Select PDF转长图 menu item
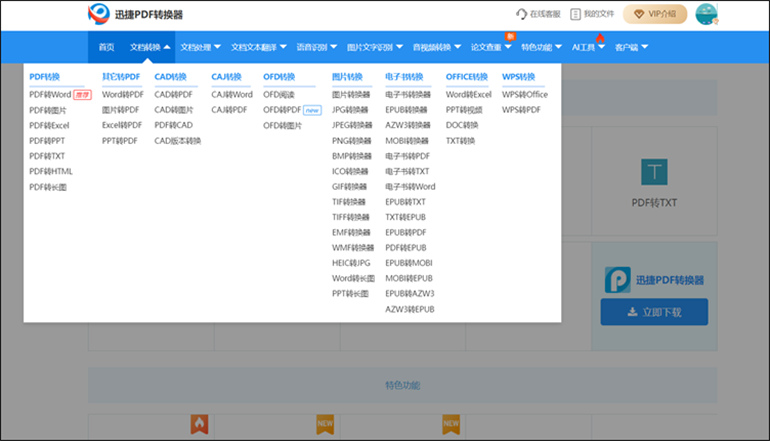Image resolution: width=770 pixels, height=441 pixels. pos(48,187)
